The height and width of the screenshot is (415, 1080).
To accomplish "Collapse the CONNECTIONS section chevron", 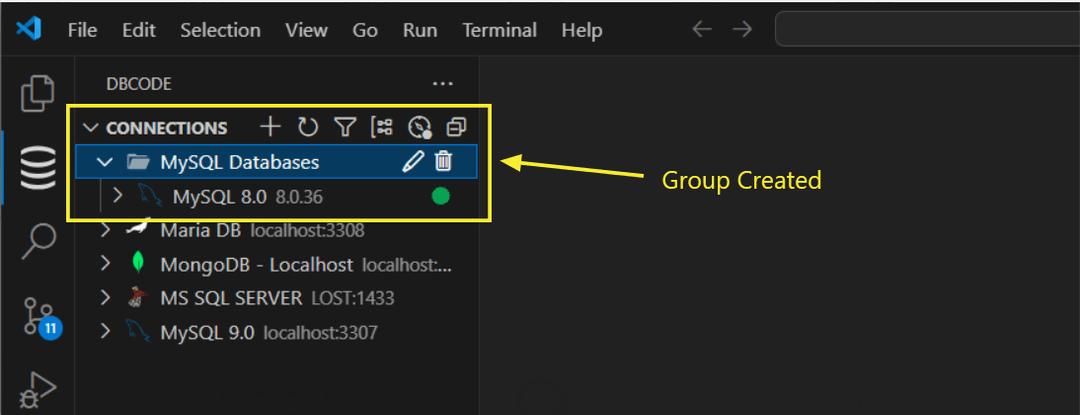I will (x=90, y=127).
